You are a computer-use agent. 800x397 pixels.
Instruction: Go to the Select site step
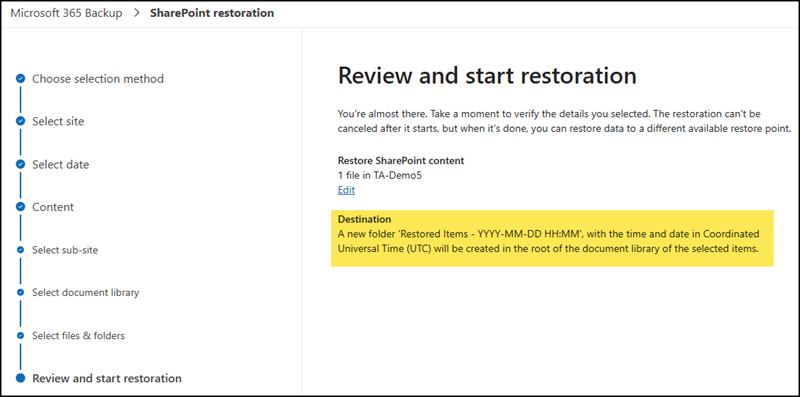(x=58, y=121)
